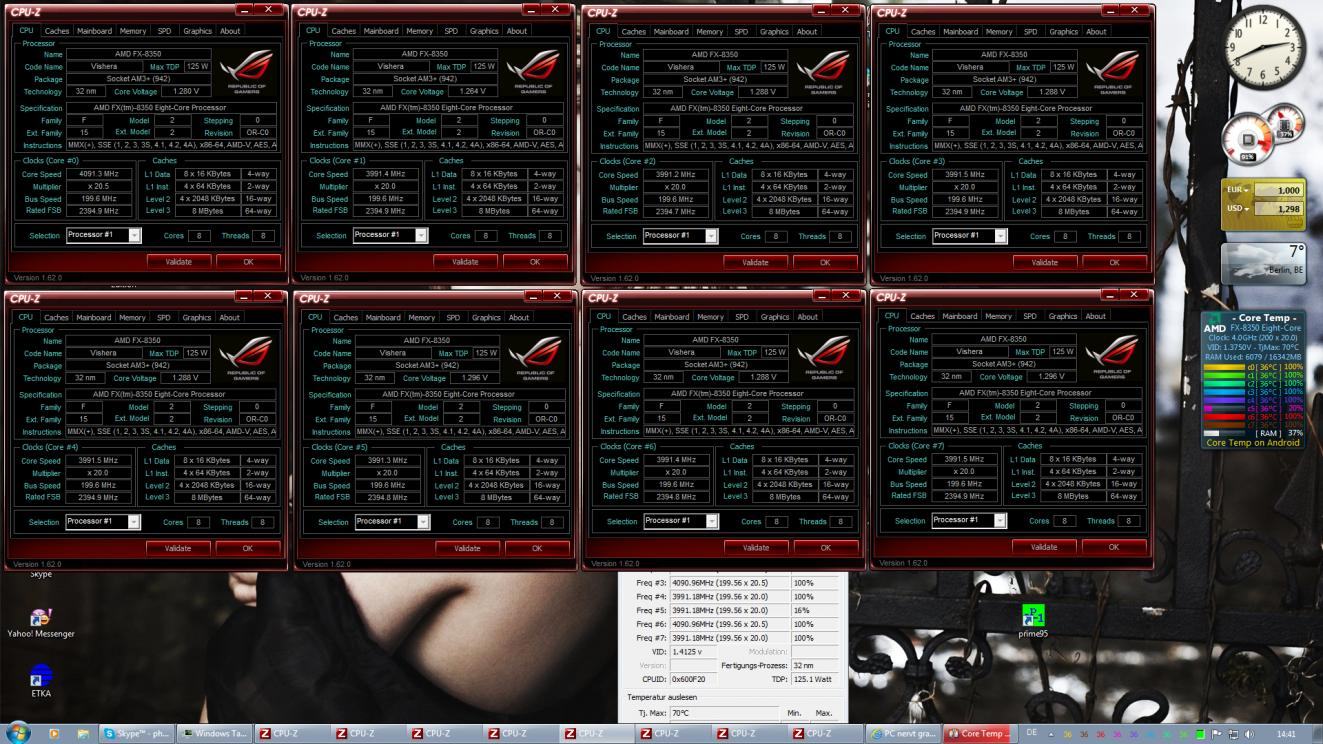Click the c0 yellow load bar in Core Temp gadget
Viewport: 1323px width, 744px height.
click(1224, 368)
